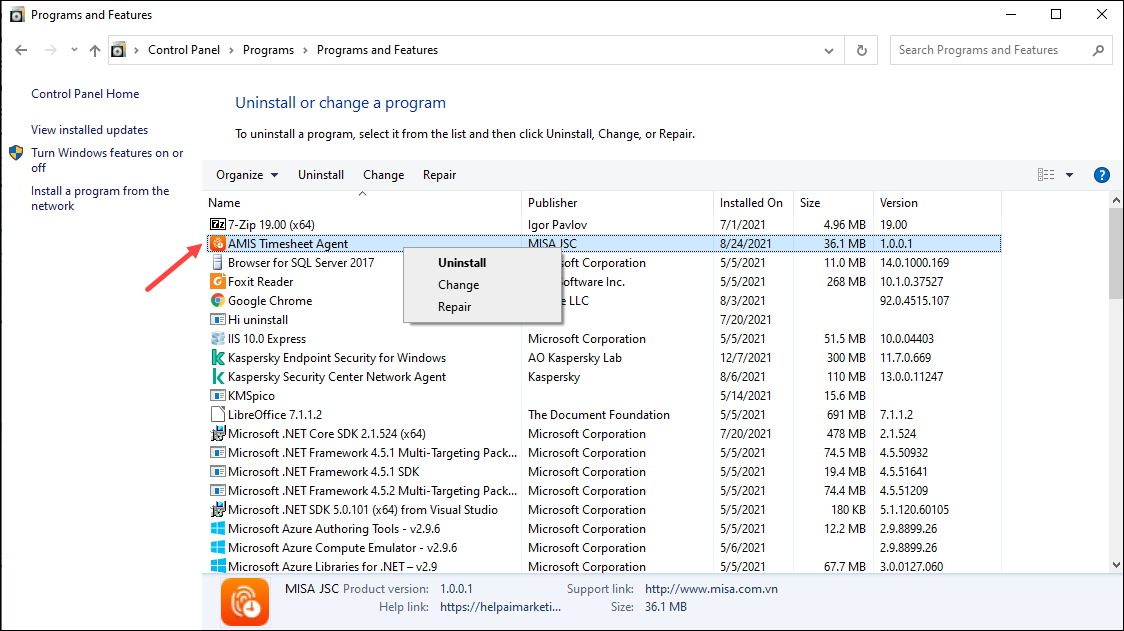Click the Azure Compute Emulator Windows icon
This screenshot has height=631, width=1124.
click(x=218, y=548)
